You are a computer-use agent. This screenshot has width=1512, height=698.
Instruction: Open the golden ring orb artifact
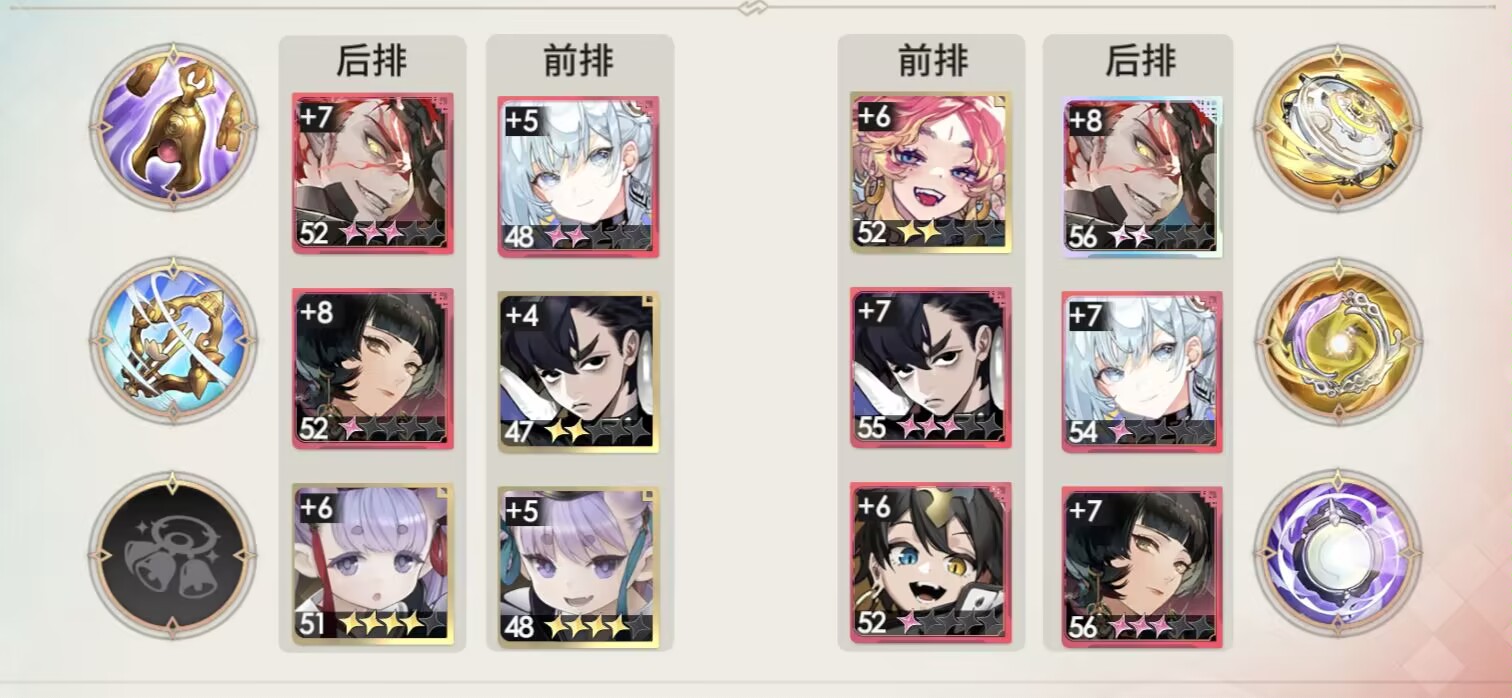point(1338,341)
